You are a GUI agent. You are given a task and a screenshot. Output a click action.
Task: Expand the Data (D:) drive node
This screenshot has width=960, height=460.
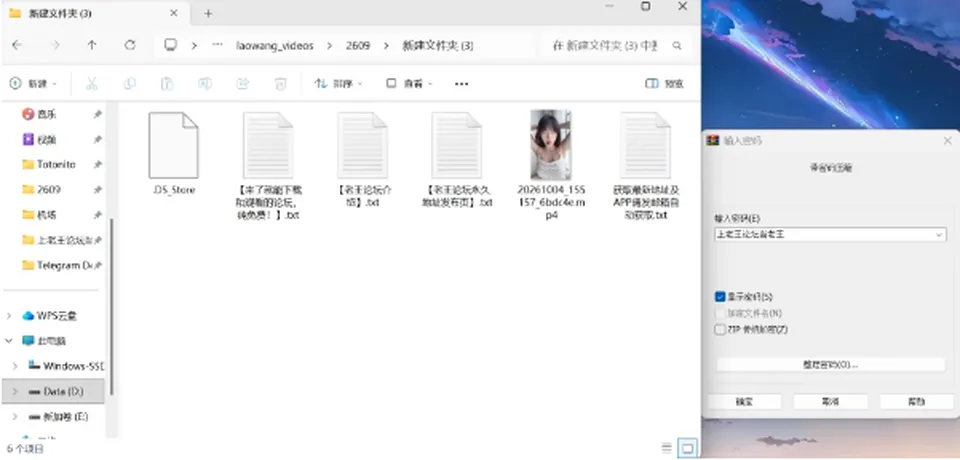click(15, 391)
